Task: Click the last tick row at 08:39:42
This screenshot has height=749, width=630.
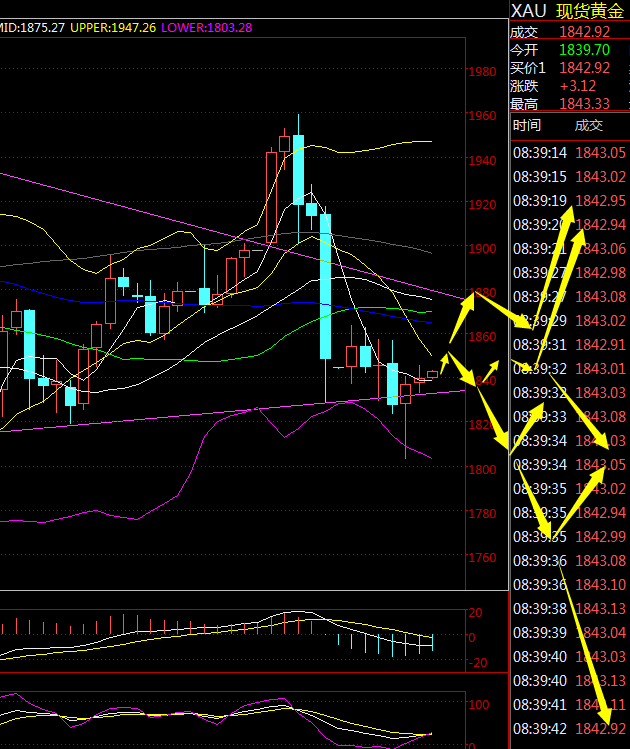Action: coord(568,728)
